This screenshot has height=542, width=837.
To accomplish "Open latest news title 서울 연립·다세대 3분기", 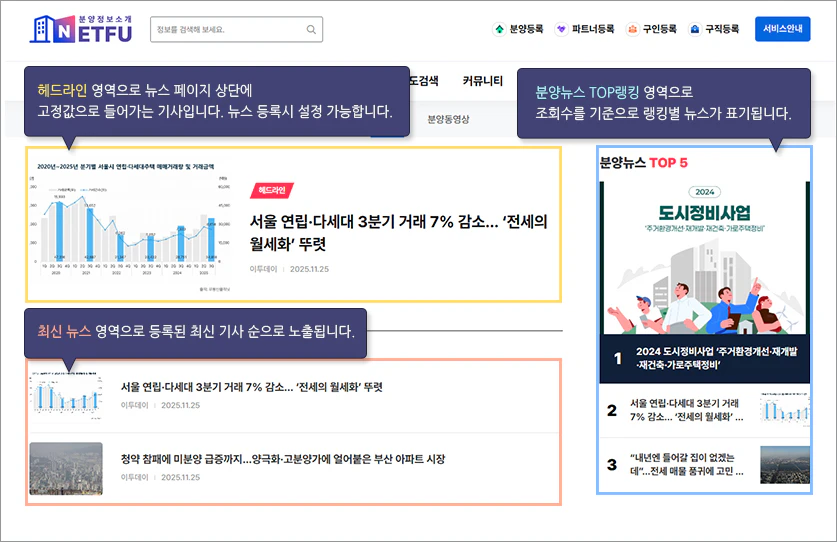I will click(x=251, y=387).
